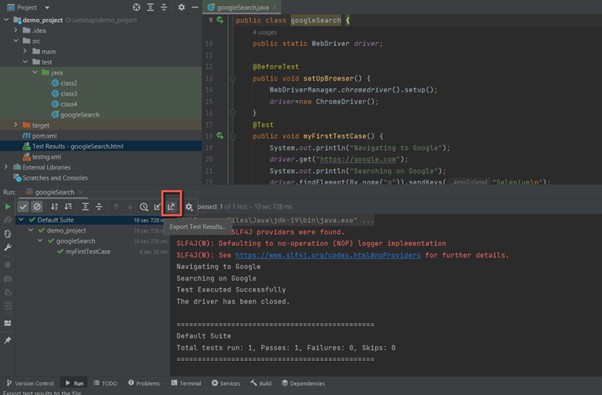Screen dimensions: 602x395
Task: Open the Project view dropdown
Action: point(47,7)
